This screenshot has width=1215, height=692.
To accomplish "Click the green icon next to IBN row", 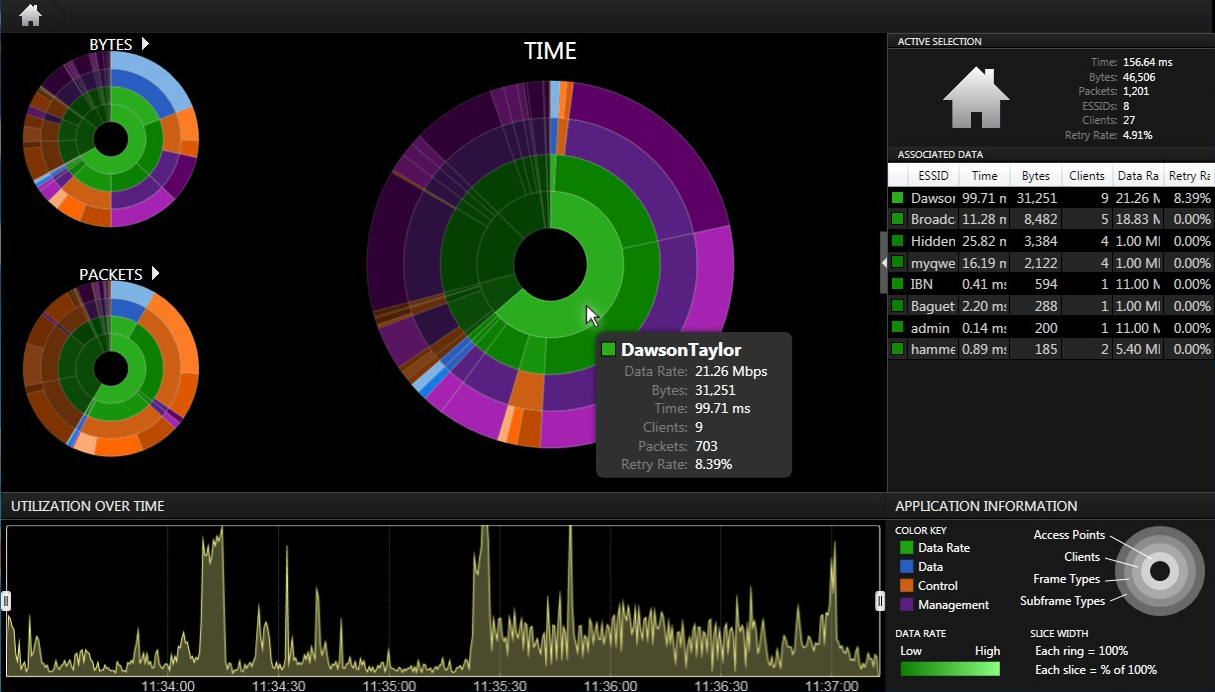I will (x=897, y=284).
